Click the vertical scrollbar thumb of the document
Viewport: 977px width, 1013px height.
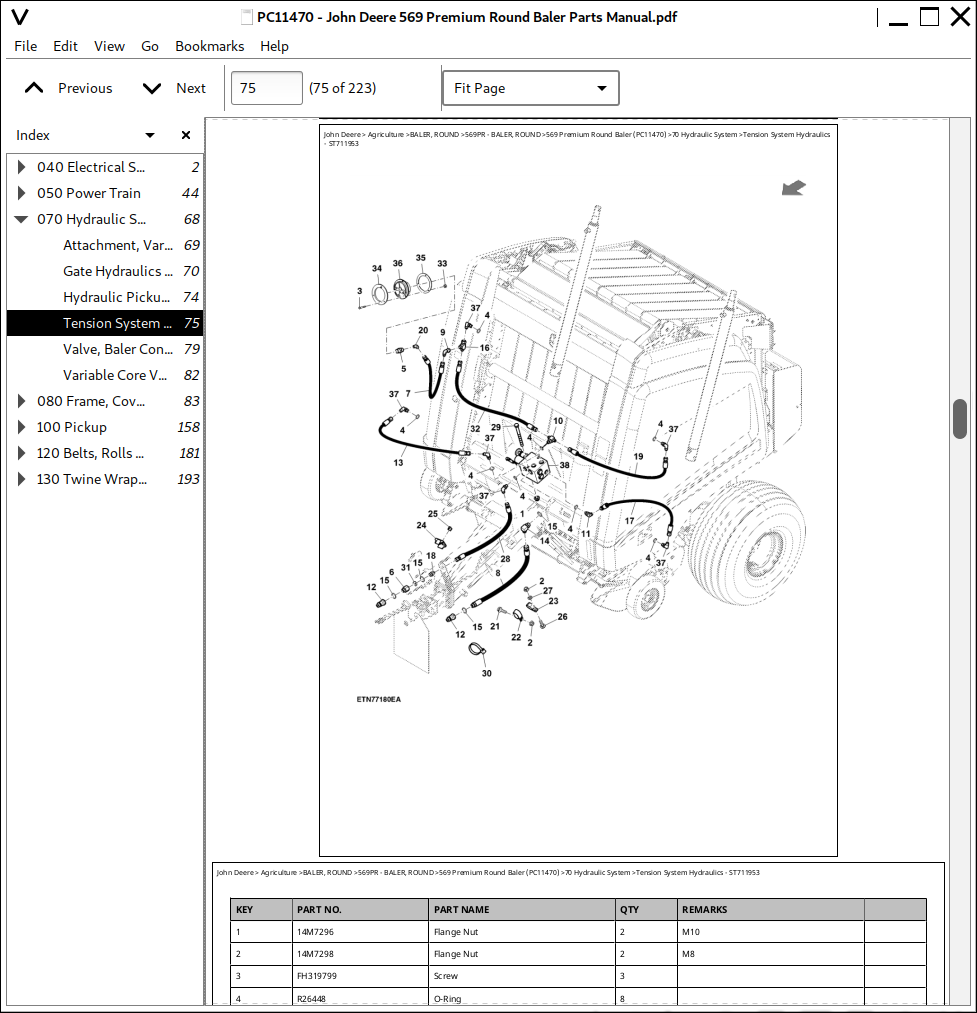pos(960,419)
